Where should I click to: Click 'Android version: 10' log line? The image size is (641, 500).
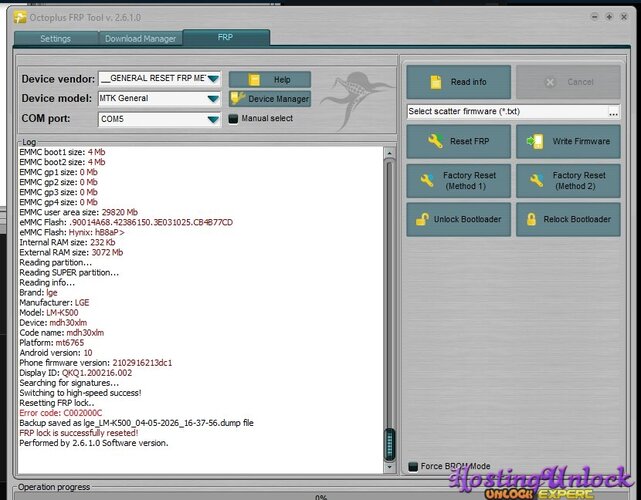[x=56, y=353]
